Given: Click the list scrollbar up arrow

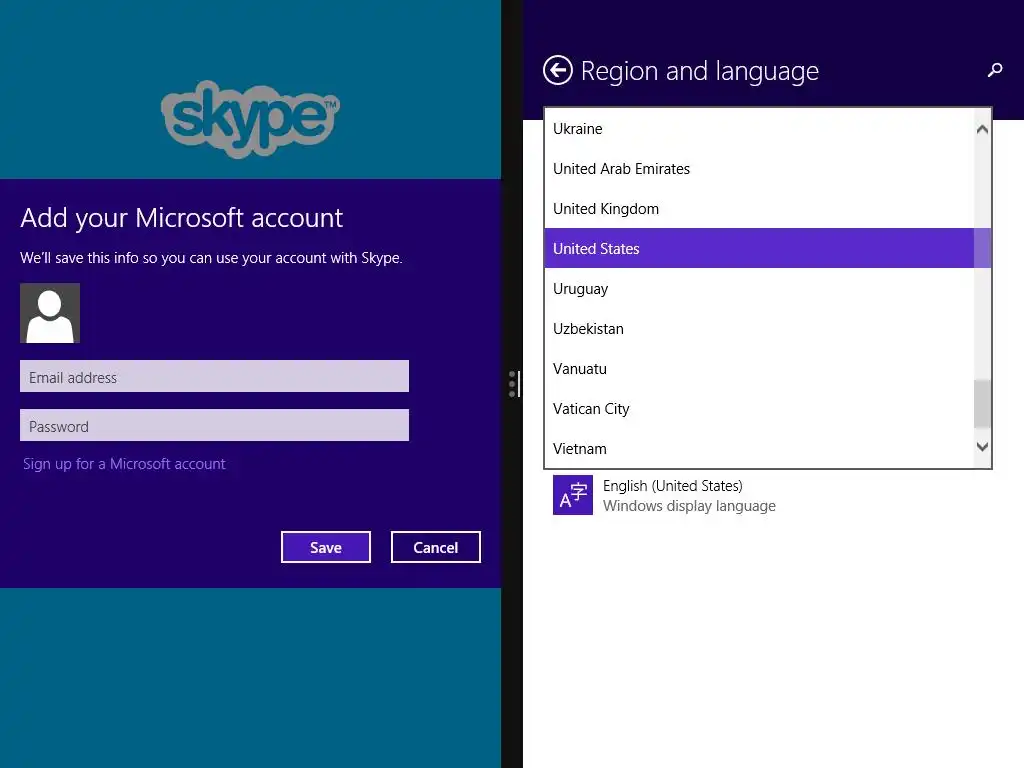Looking at the screenshot, I should tap(982, 129).
